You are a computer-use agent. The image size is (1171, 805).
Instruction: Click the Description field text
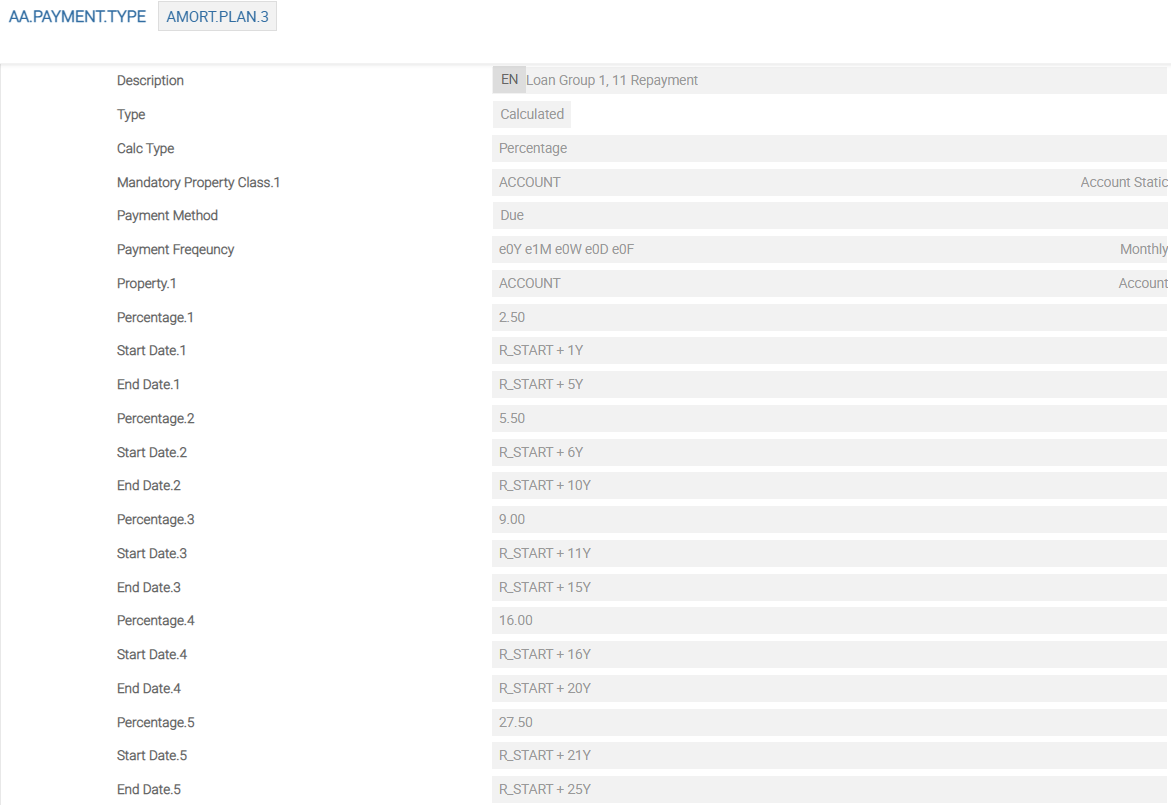click(612, 80)
